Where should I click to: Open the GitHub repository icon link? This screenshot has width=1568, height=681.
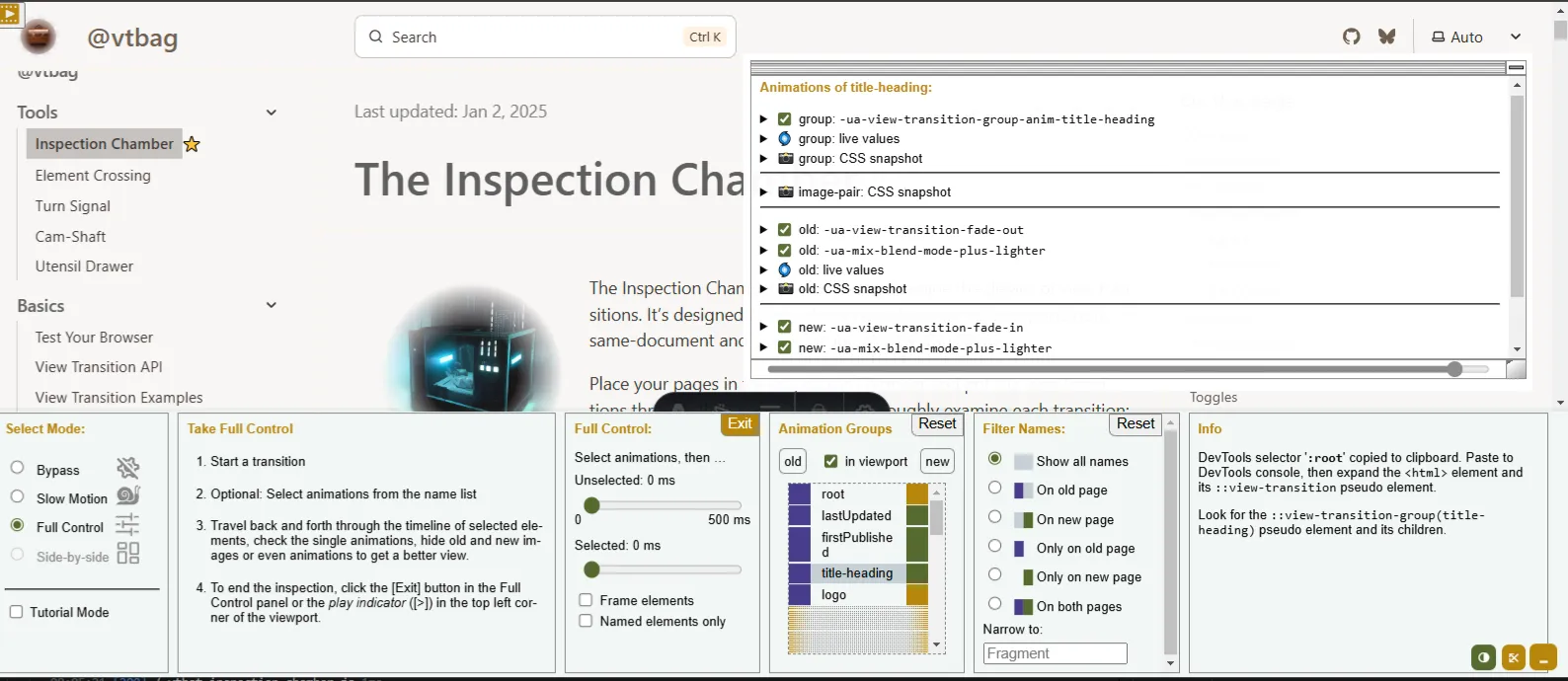click(x=1352, y=37)
